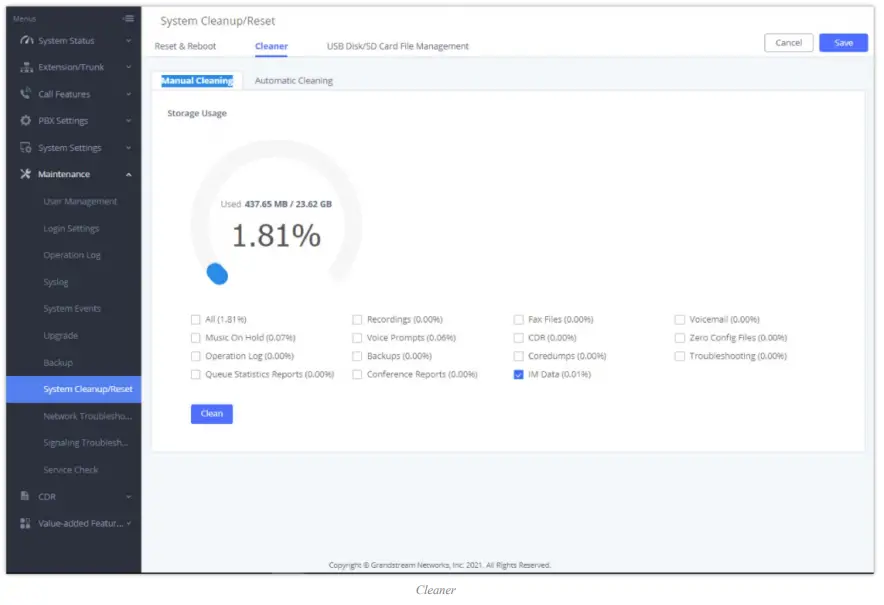Screen dimensions: 884x605
Task: Expand the Value-added Features chevron
Action: tap(128, 523)
